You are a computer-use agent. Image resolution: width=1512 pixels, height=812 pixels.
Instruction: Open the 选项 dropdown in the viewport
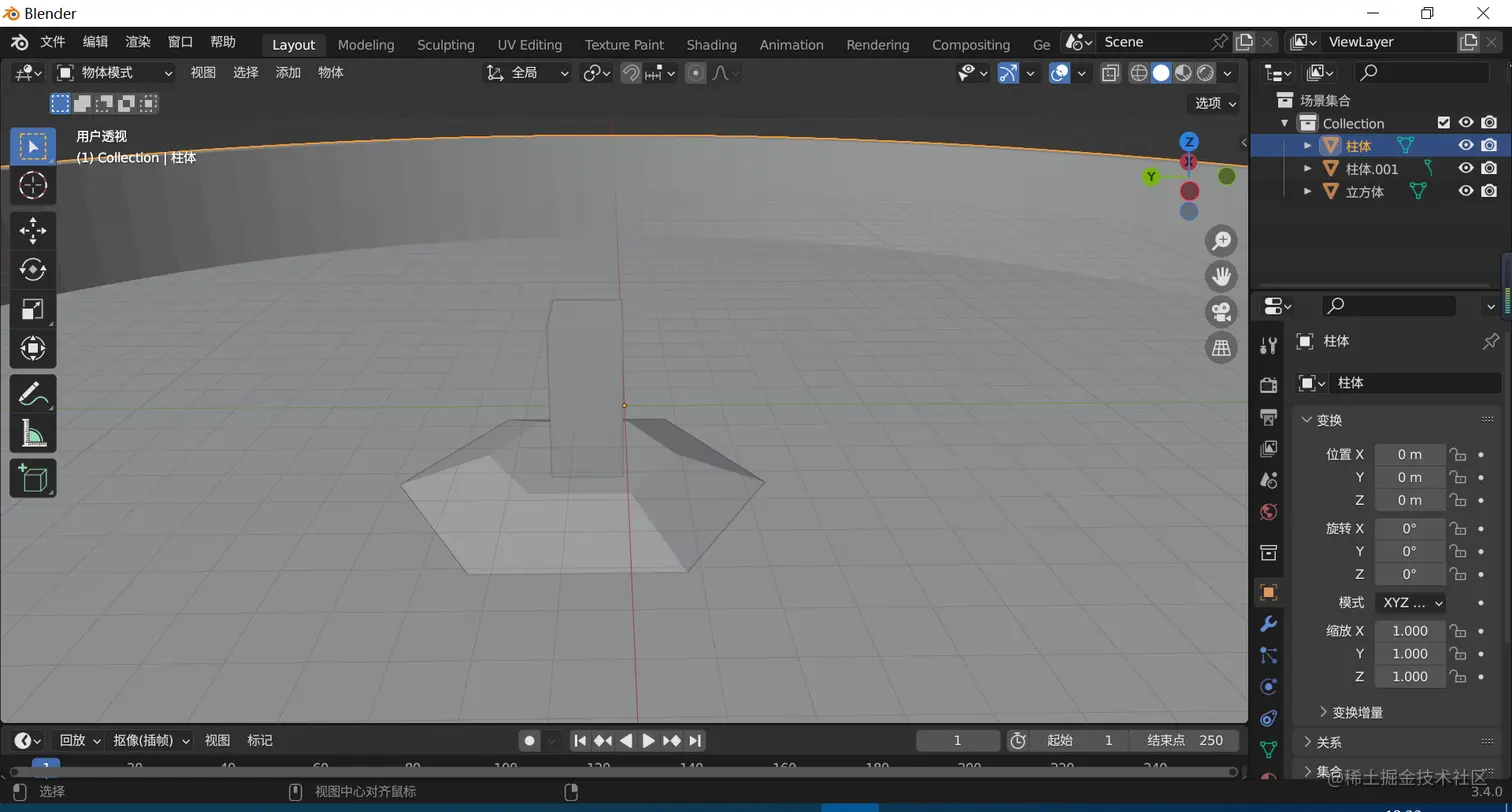(1215, 103)
